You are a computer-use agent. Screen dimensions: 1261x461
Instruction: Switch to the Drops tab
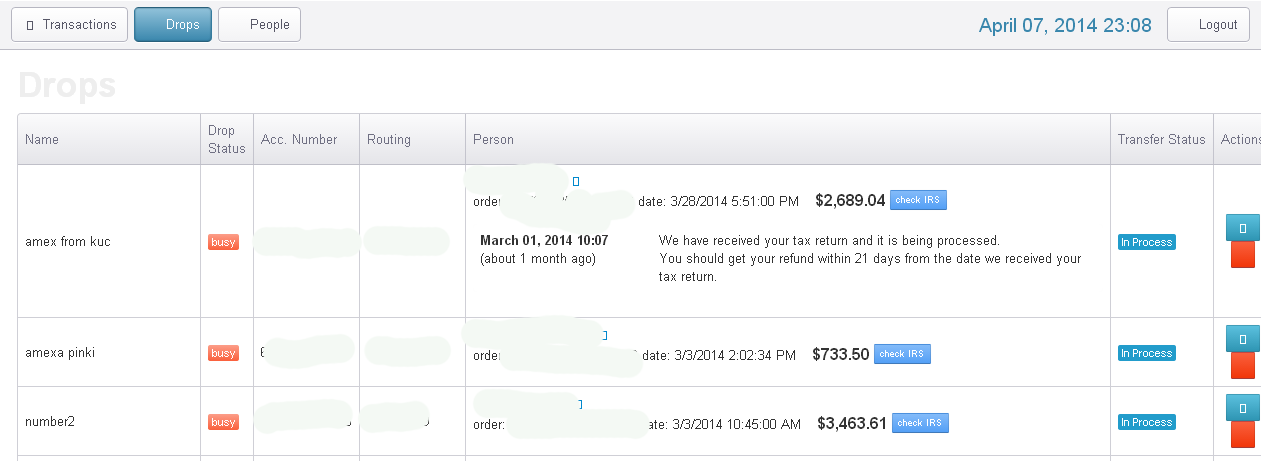click(173, 25)
